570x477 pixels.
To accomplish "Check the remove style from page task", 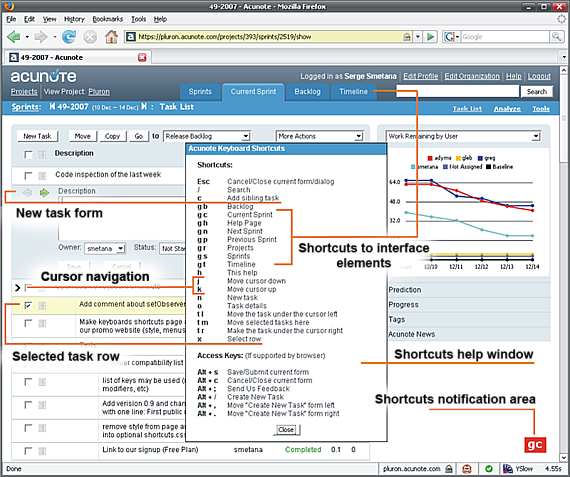I will tap(28, 428).
